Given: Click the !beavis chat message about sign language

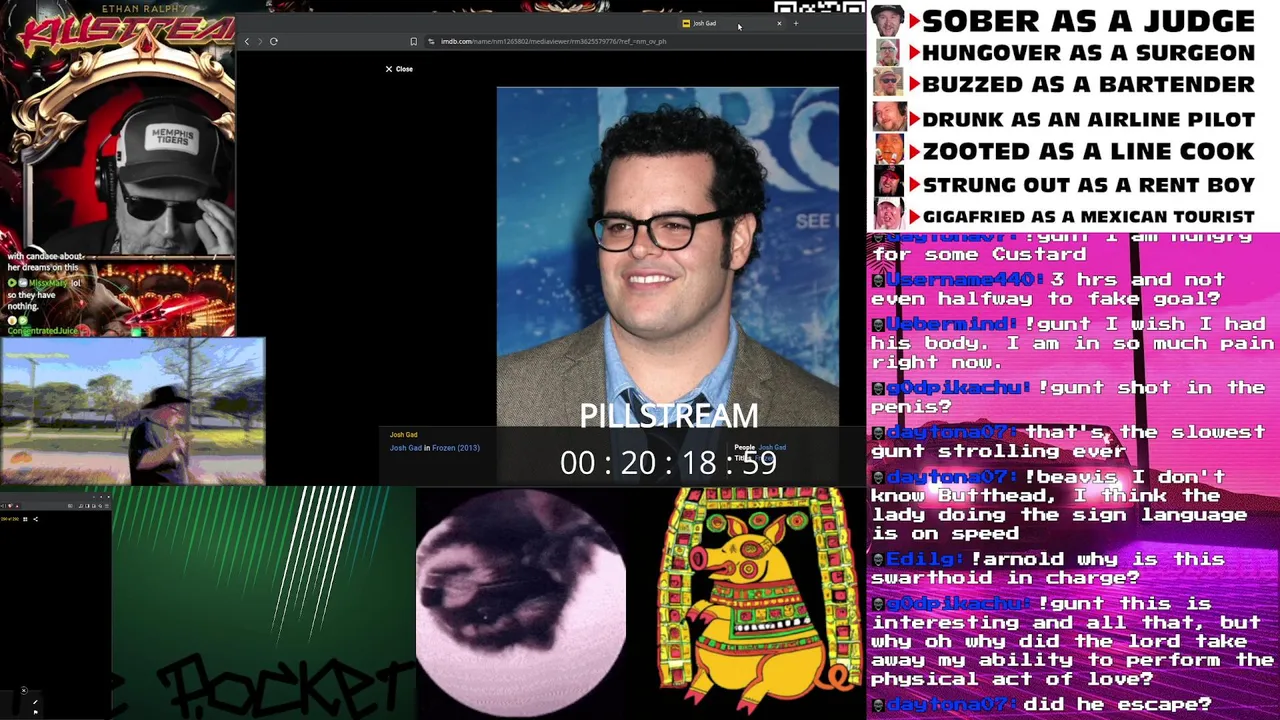Looking at the screenshot, I should (x=1060, y=505).
